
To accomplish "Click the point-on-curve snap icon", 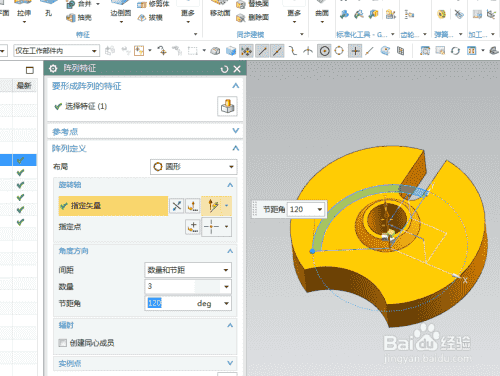I will 370,51.
